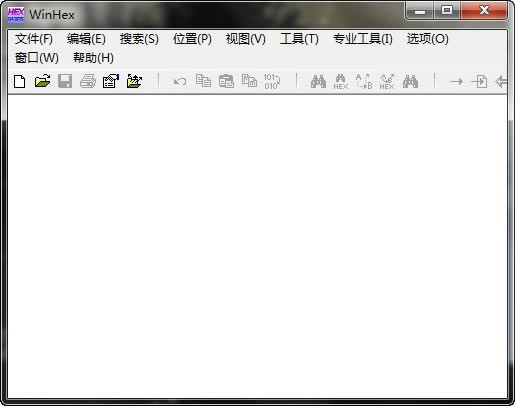Viewport: 515px width, 406px height.
Task: Click the Undo arrow icon
Action: [180, 81]
